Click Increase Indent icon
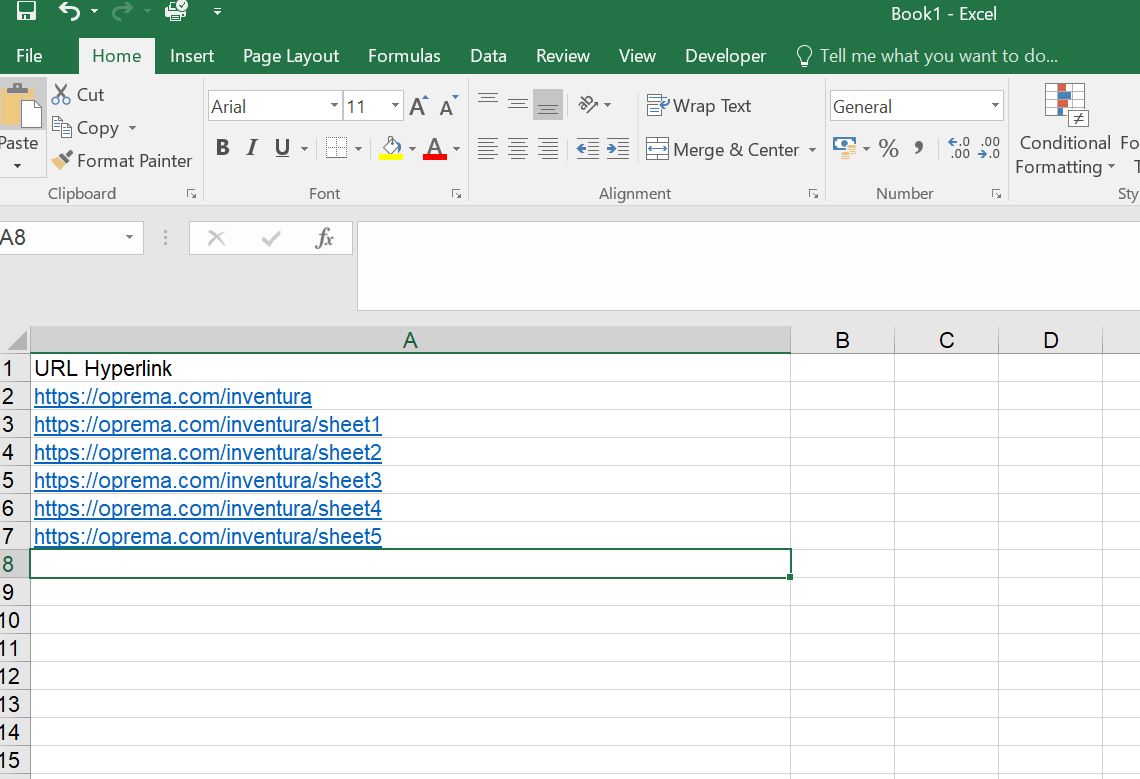This screenshot has width=1140, height=779. click(x=617, y=149)
